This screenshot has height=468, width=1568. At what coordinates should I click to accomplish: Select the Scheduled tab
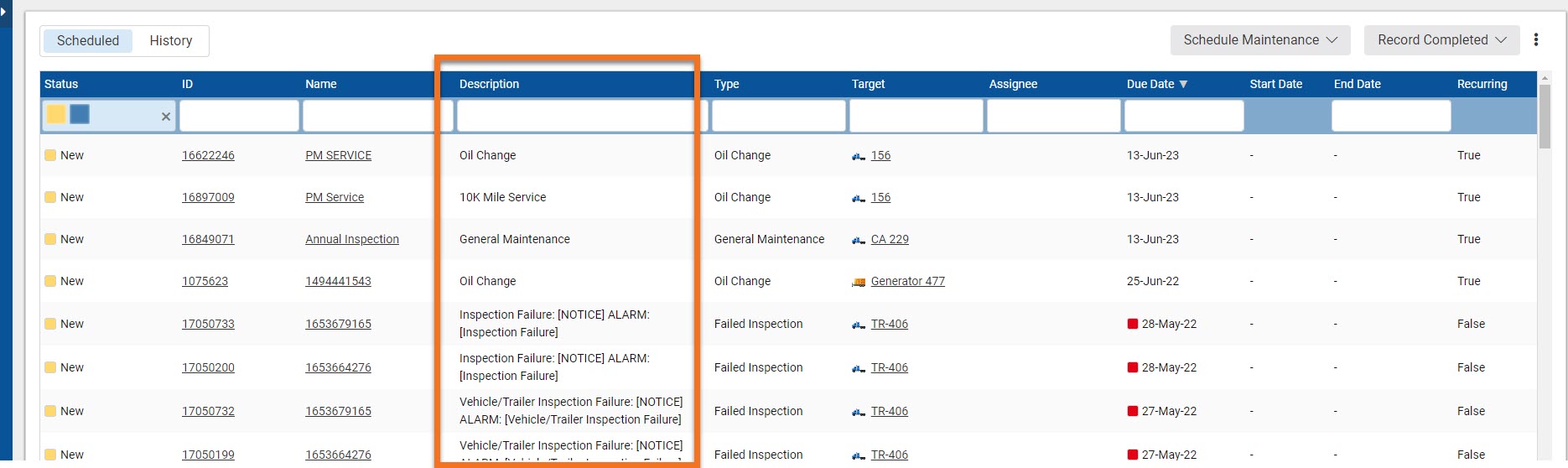coord(88,40)
